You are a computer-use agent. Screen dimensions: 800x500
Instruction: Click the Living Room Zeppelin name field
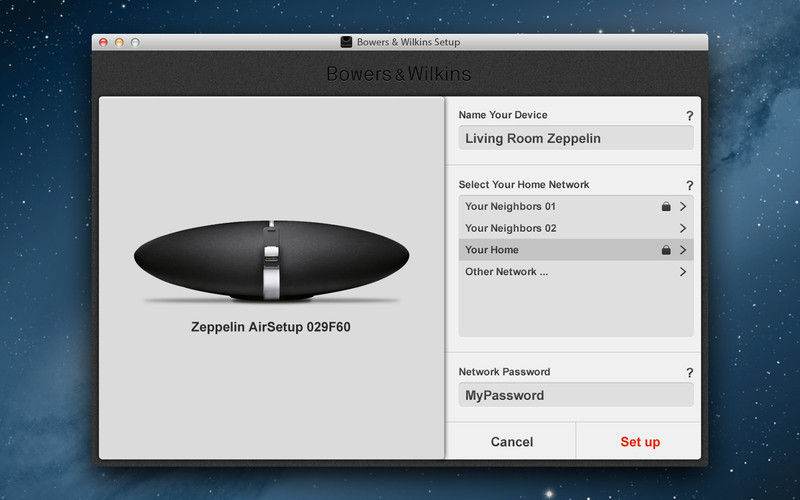point(576,138)
